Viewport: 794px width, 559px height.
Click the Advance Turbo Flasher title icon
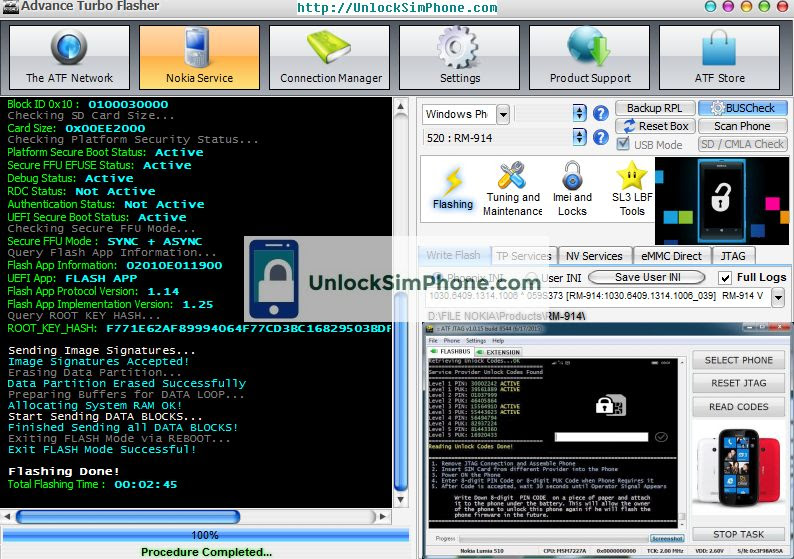click(x=10, y=7)
